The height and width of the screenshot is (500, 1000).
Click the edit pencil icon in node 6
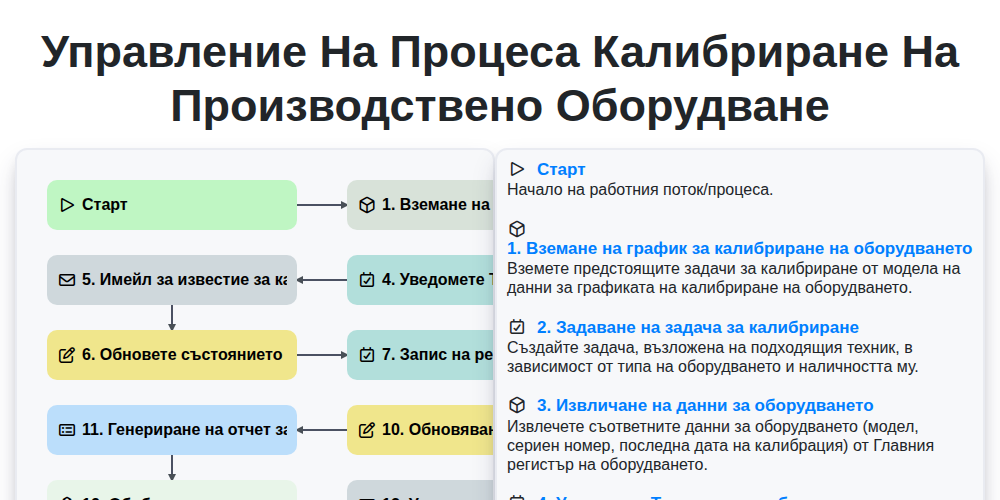(x=67, y=355)
